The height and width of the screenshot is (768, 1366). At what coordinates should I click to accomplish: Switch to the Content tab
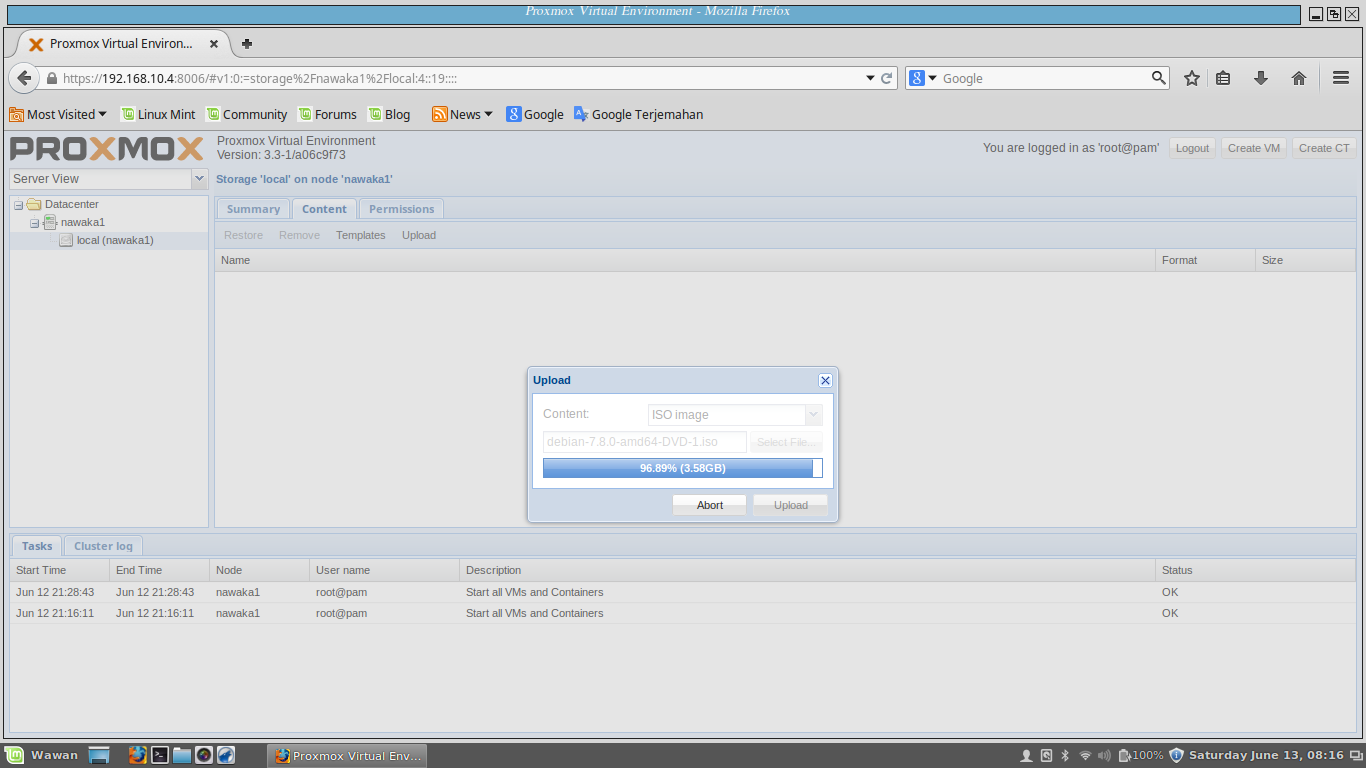(324, 209)
